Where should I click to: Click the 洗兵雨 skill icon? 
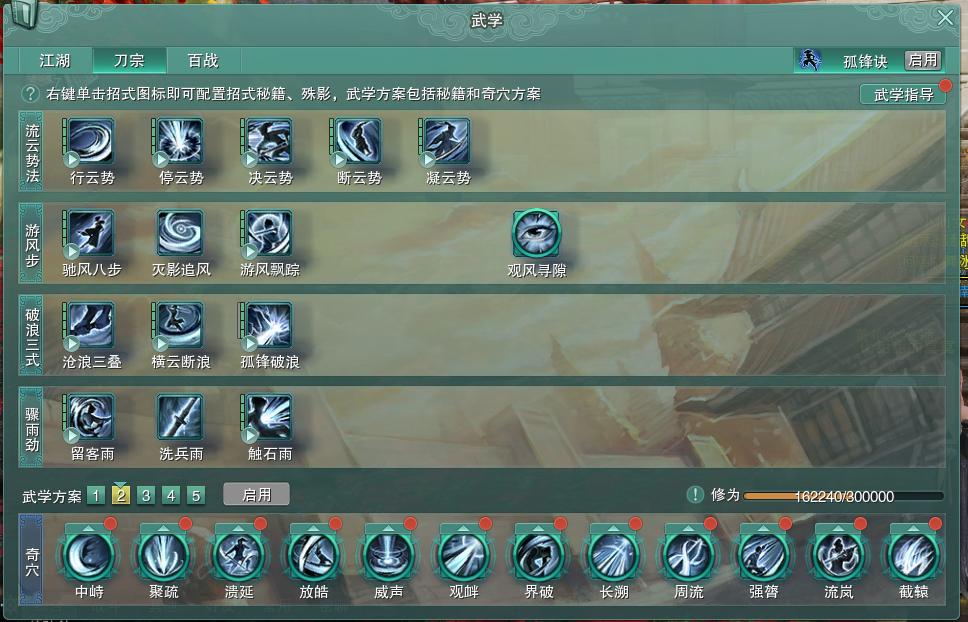point(180,417)
